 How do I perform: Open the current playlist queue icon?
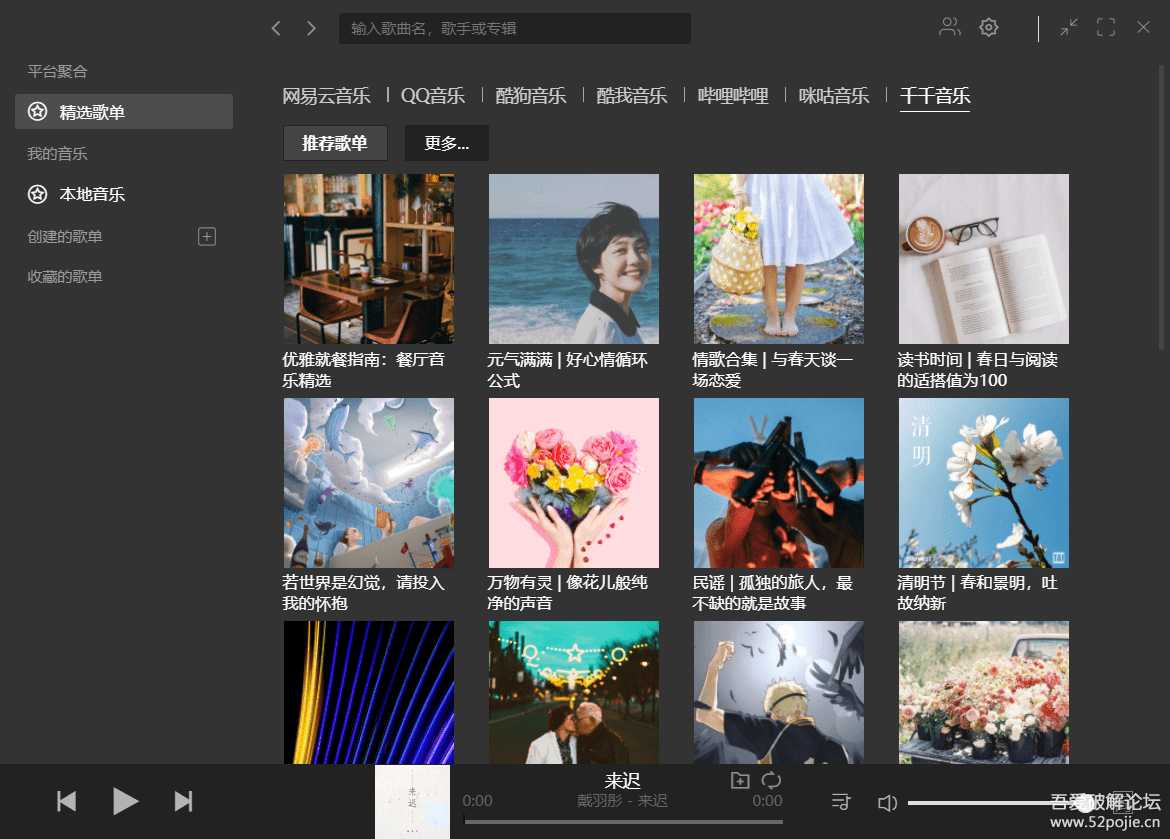pos(841,801)
